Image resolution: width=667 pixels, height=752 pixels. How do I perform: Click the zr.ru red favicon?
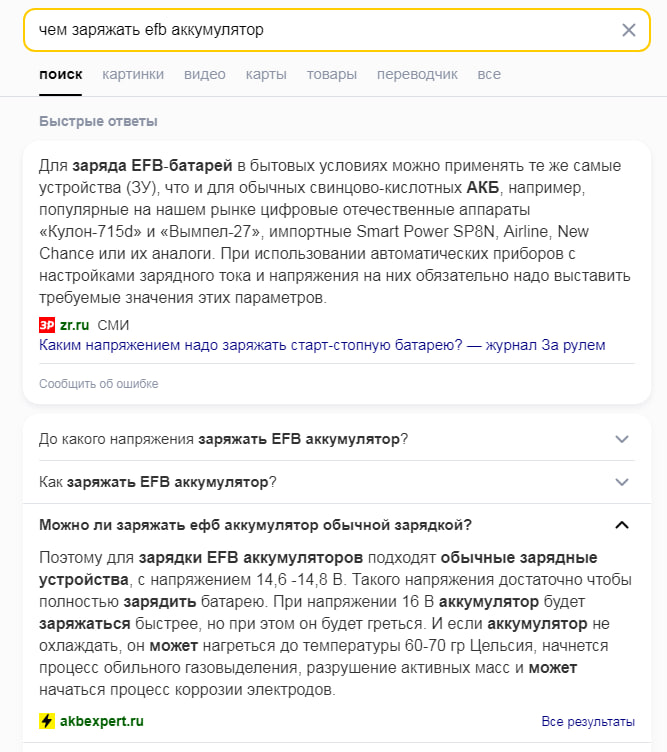tap(47, 325)
